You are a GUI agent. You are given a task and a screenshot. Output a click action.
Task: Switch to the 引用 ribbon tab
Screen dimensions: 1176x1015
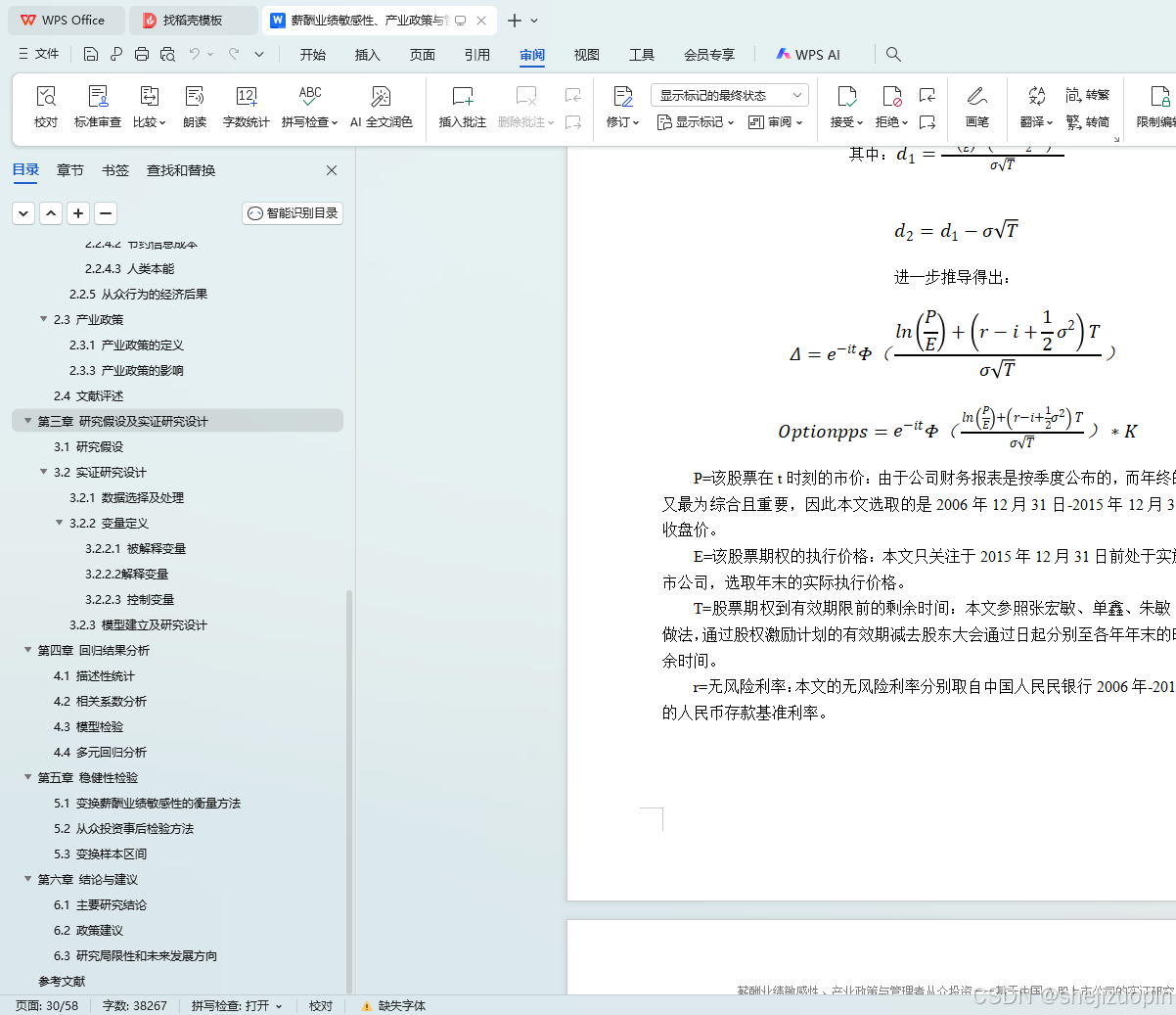point(477,55)
